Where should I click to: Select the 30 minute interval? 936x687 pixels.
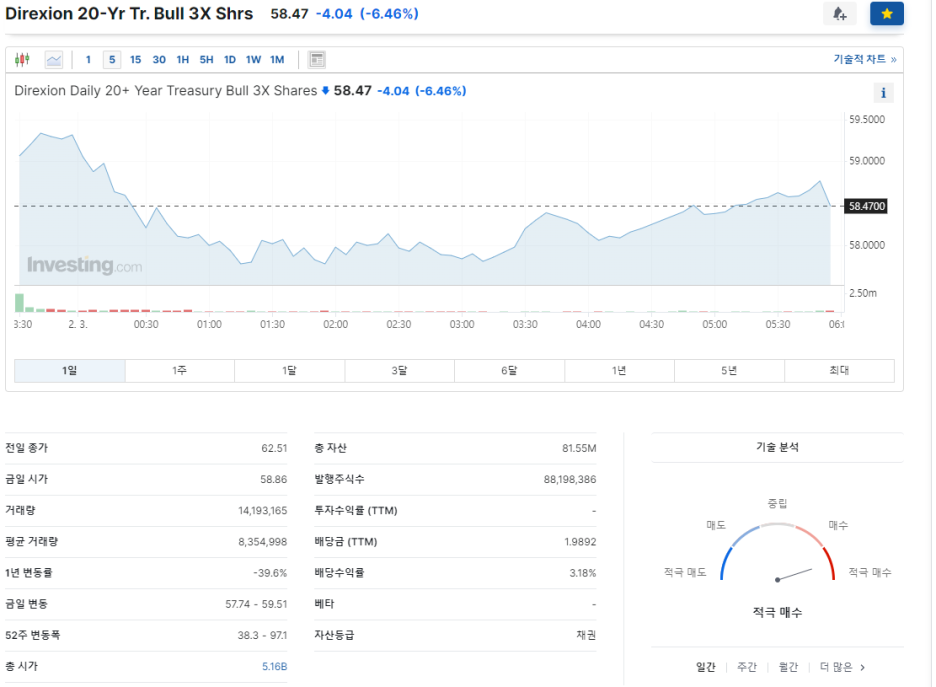pyautogui.click(x=159, y=60)
